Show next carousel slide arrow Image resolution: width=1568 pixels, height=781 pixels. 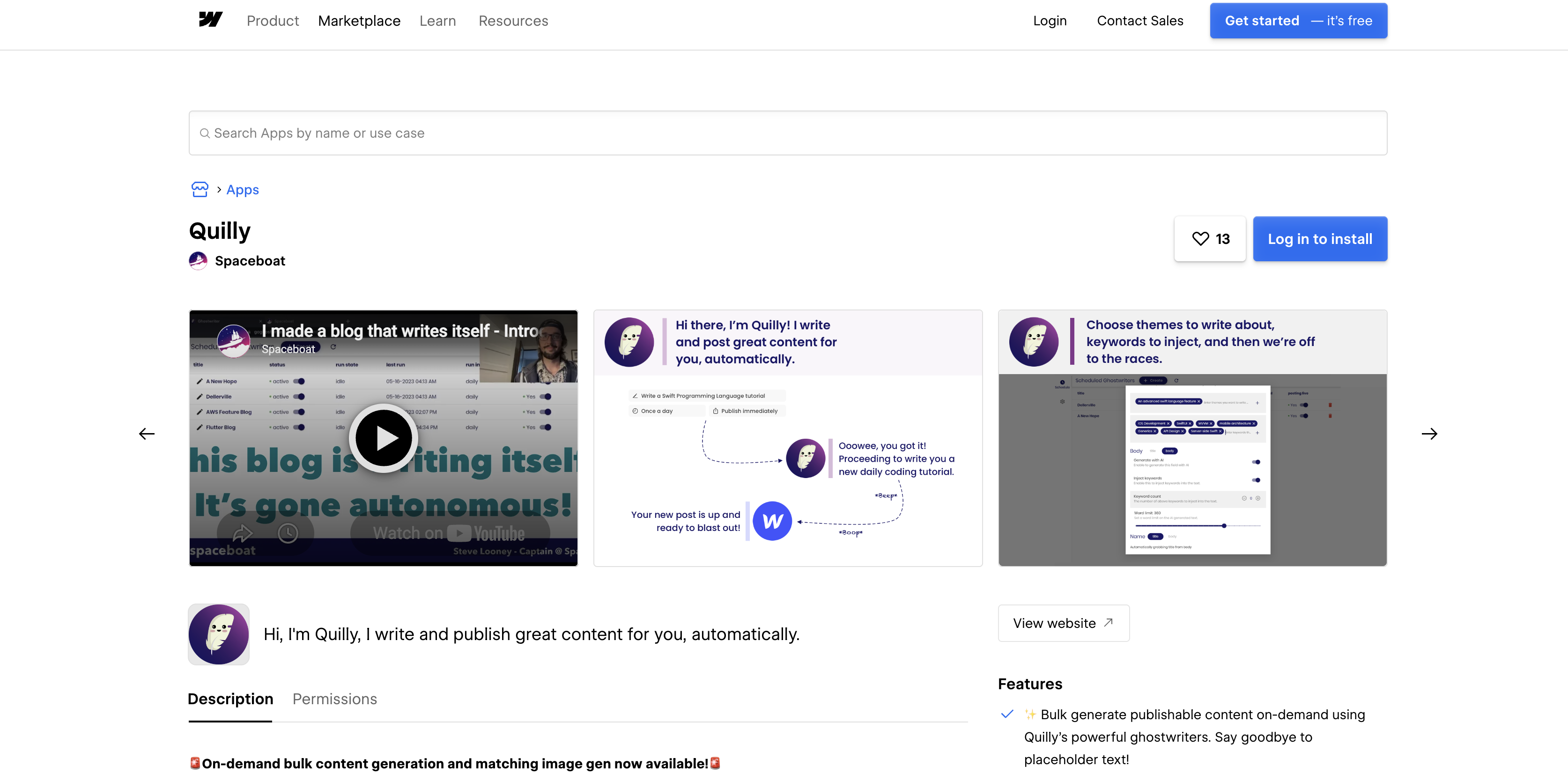[x=1429, y=434]
